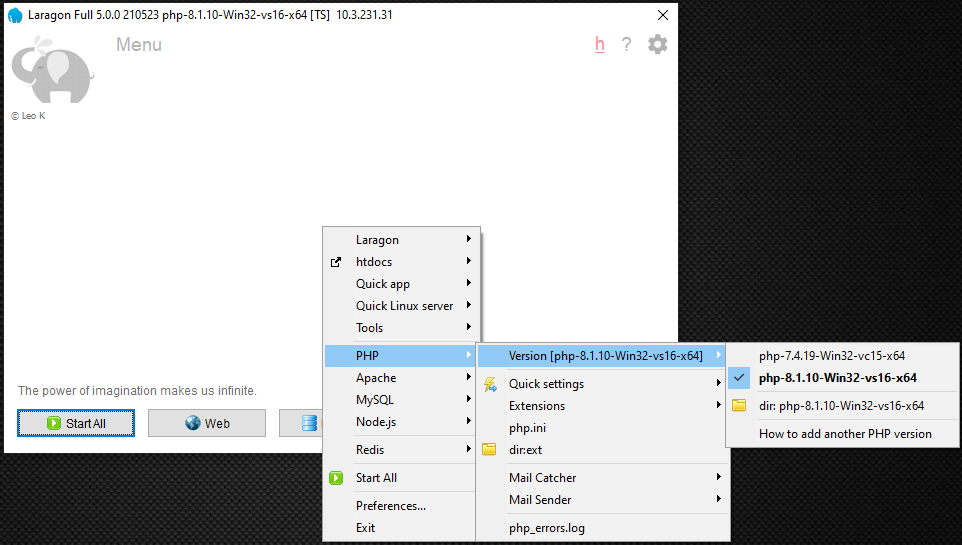Open Extensions in PHP submenu
Viewport: 962px width, 545px height.
click(x=602, y=406)
